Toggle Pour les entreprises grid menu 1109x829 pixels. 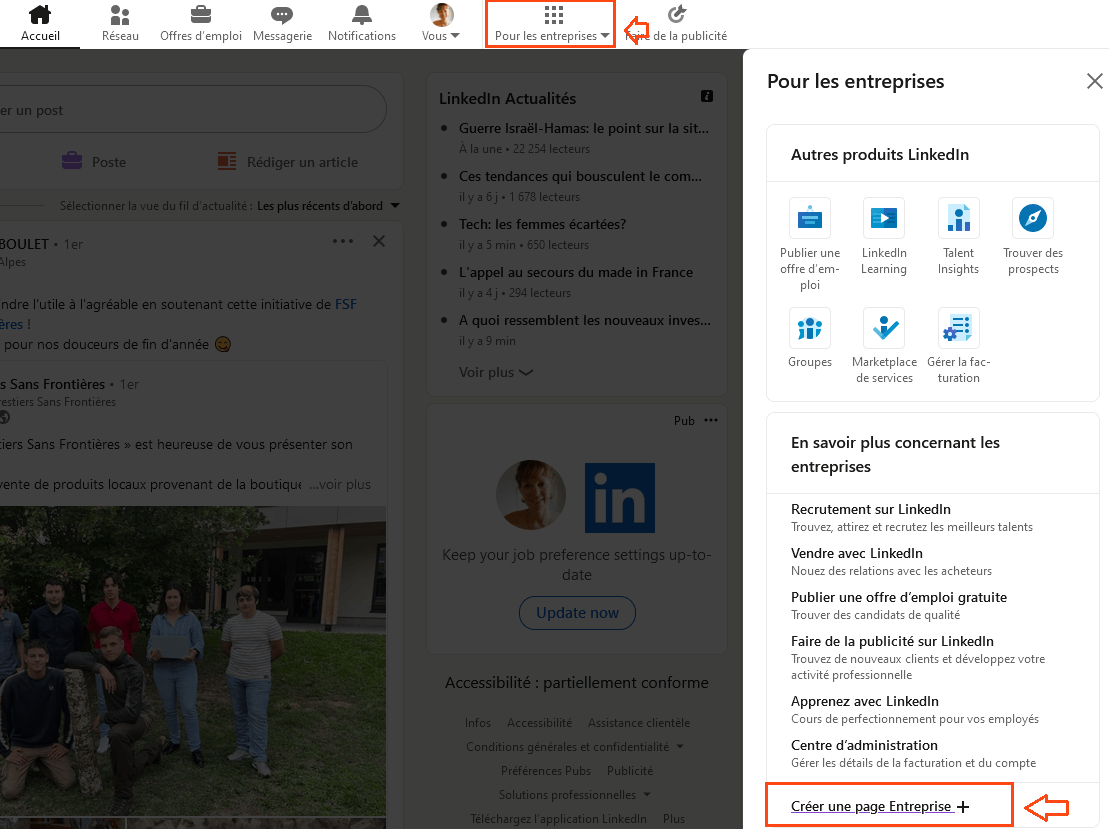(x=552, y=23)
